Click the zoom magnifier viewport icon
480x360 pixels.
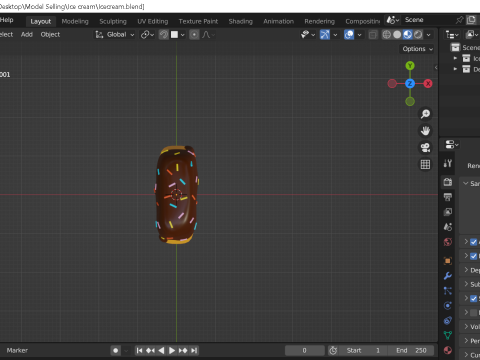tap(425, 114)
